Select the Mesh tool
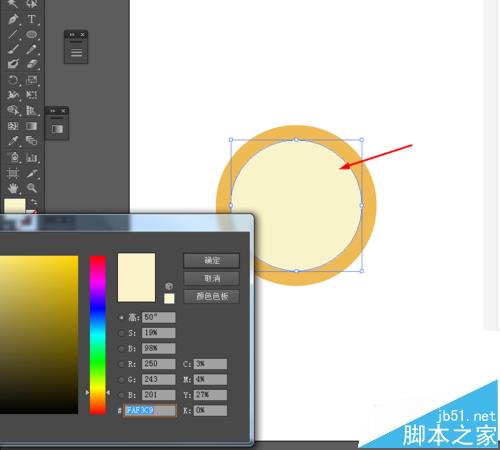This screenshot has height=450, width=500. pos(13,126)
